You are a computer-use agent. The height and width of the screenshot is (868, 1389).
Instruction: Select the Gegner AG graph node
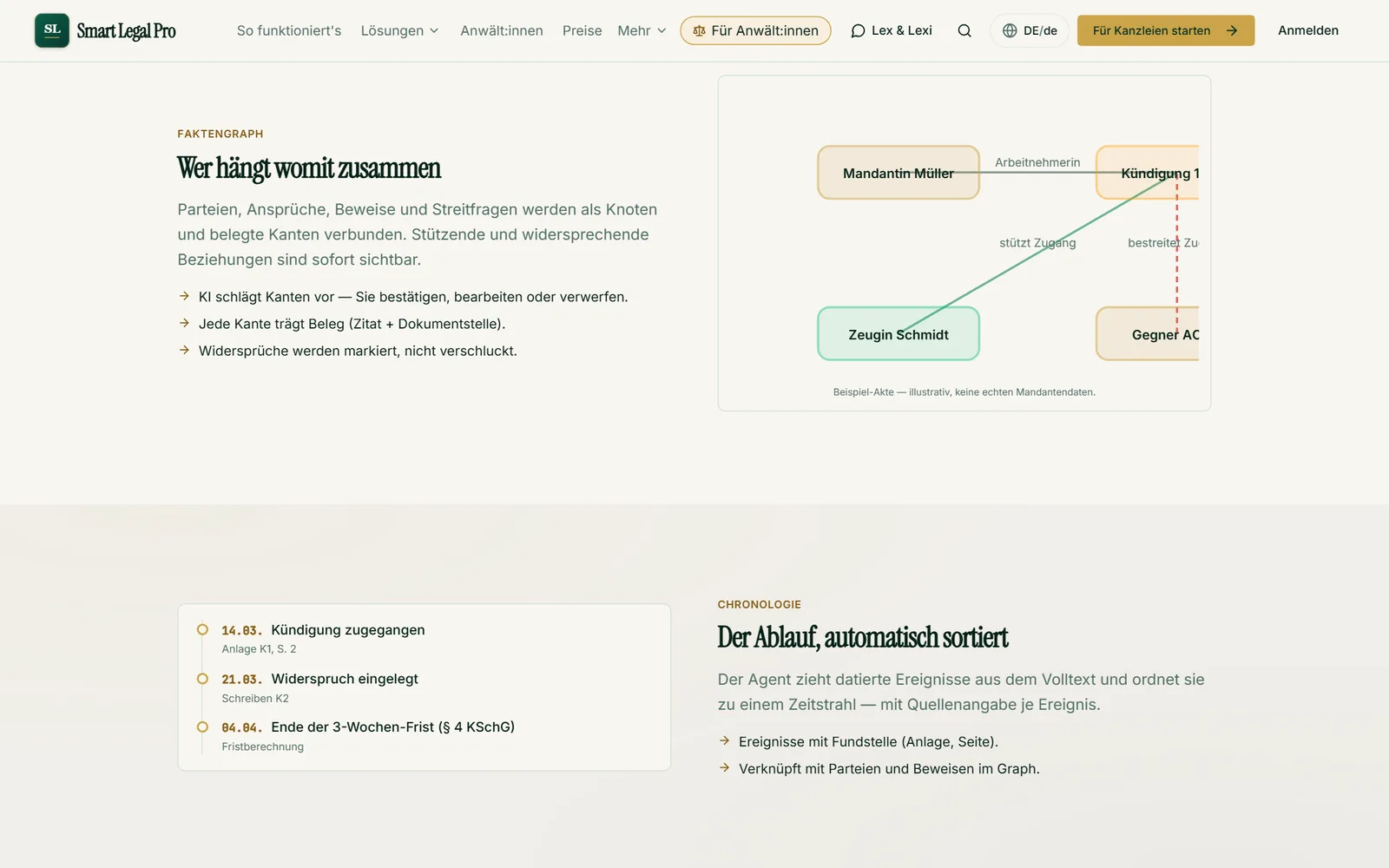[1148, 334]
